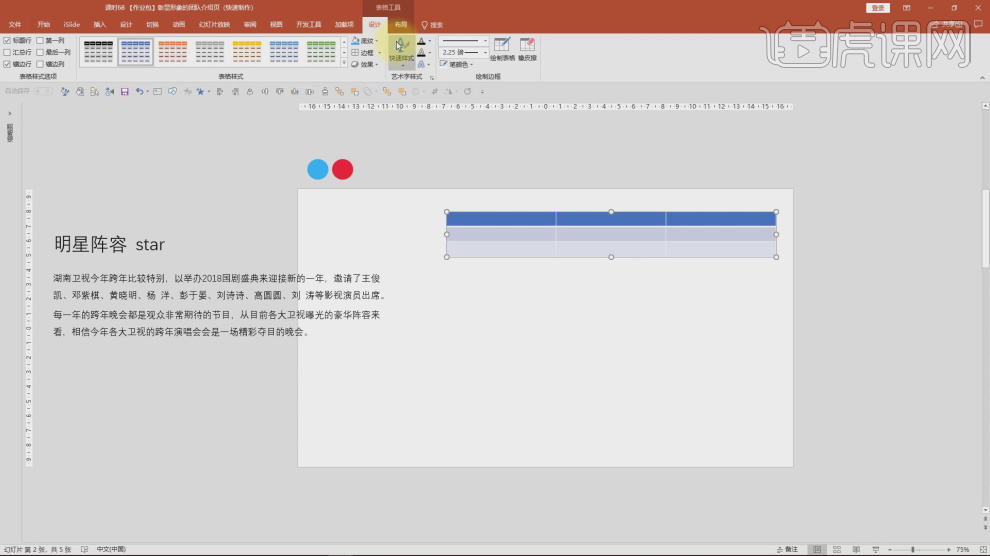Expand the collapsed slide thumbnail pane arrow
The width and height of the screenshot is (990, 556).
[x=9, y=114]
